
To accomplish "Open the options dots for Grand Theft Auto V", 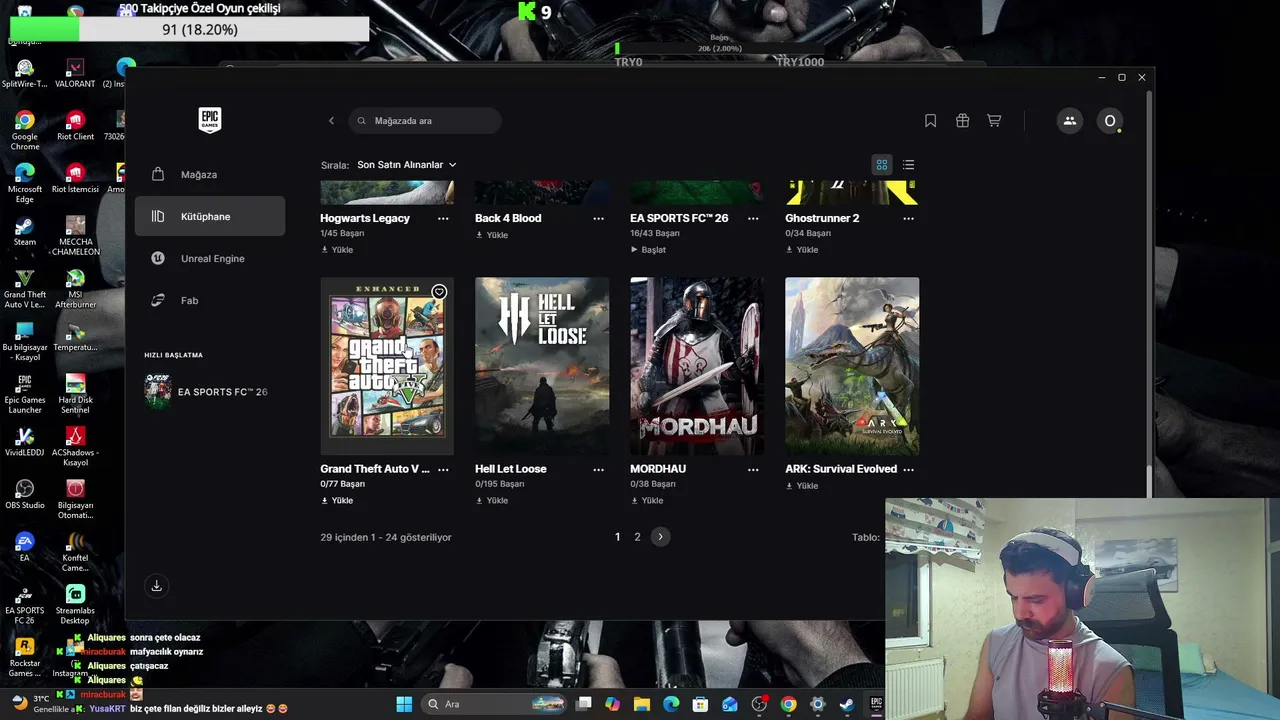I will pos(443,469).
